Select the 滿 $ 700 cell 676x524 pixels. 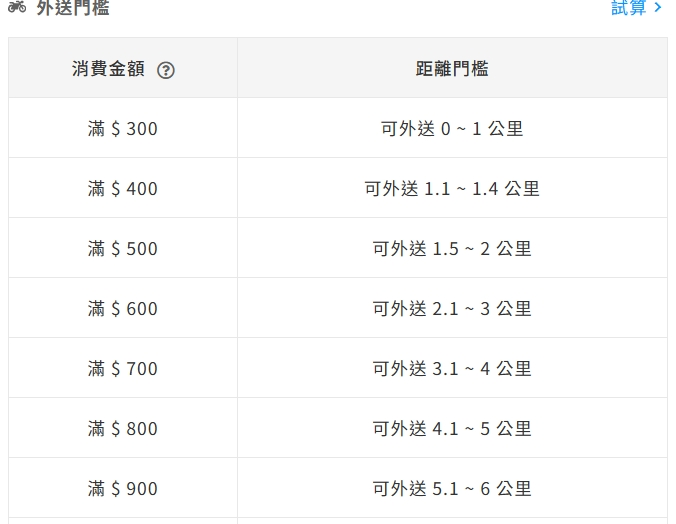click(123, 367)
